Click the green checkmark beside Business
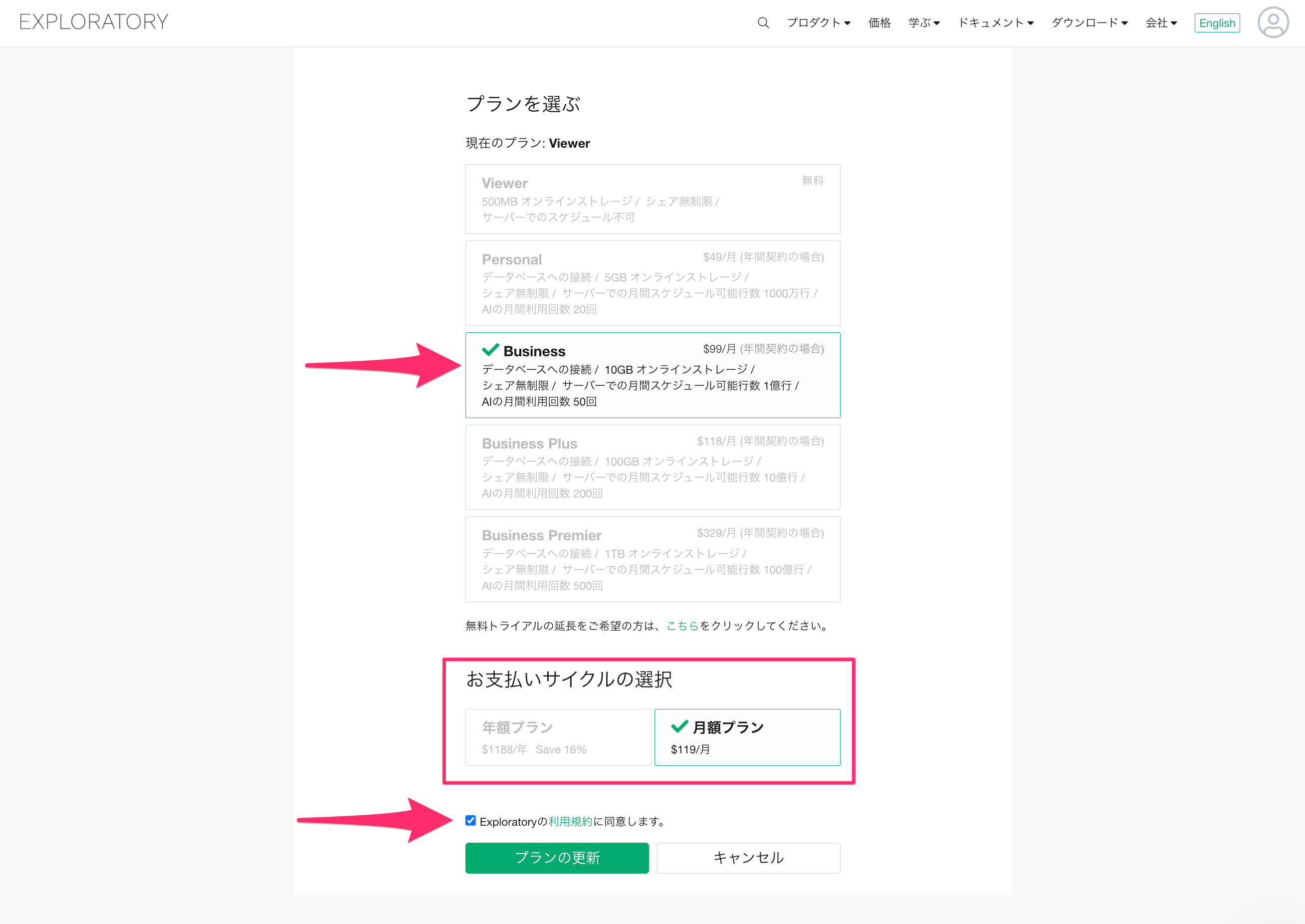The image size is (1305, 924). (490, 350)
